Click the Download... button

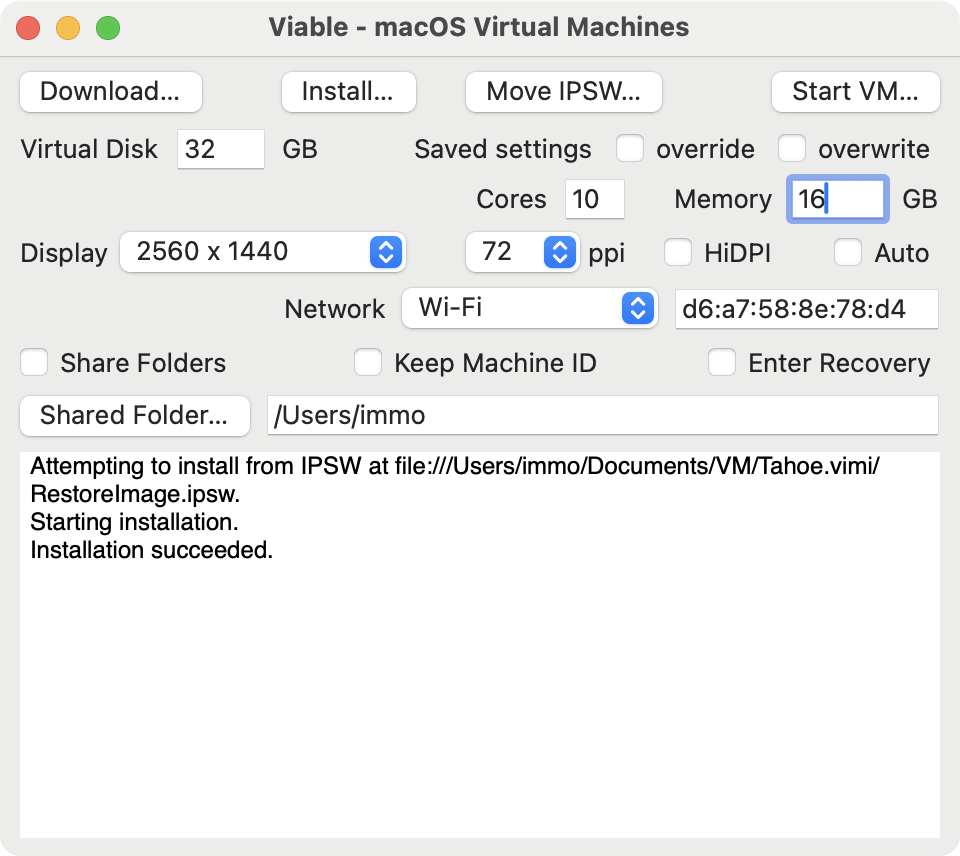pyautogui.click(x=111, y=92)
